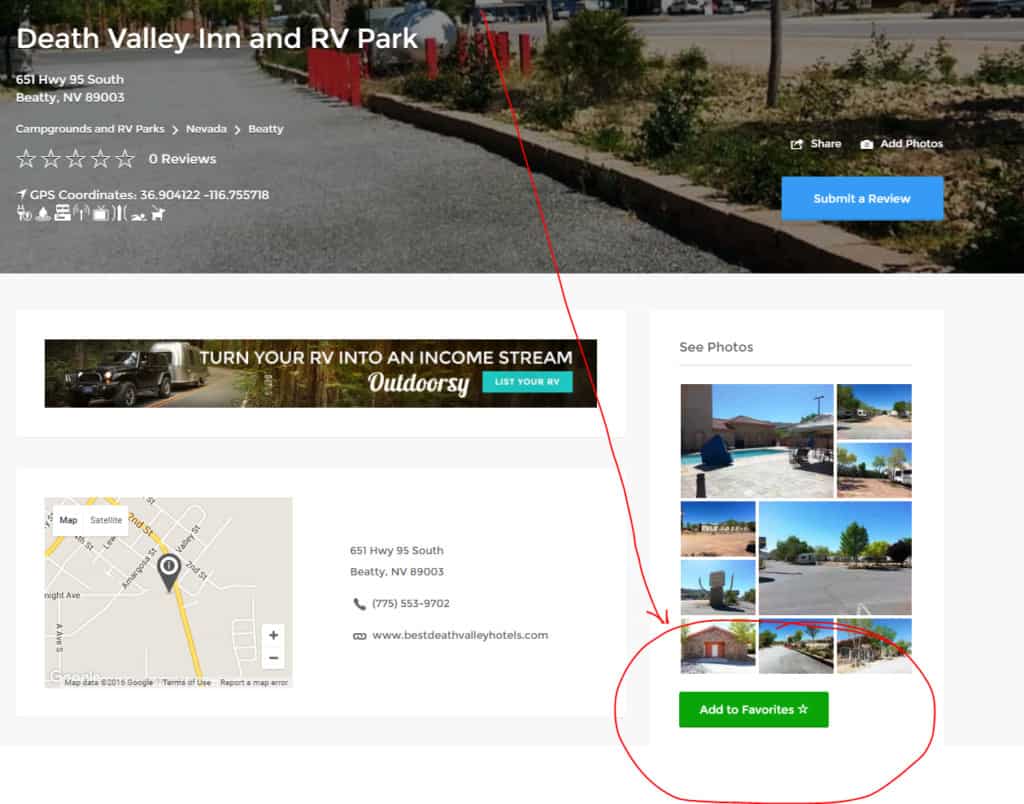The width and height of the screenshot is (1024, 804).
Task: Select the Map view toggle
Action: click(69, 520)
